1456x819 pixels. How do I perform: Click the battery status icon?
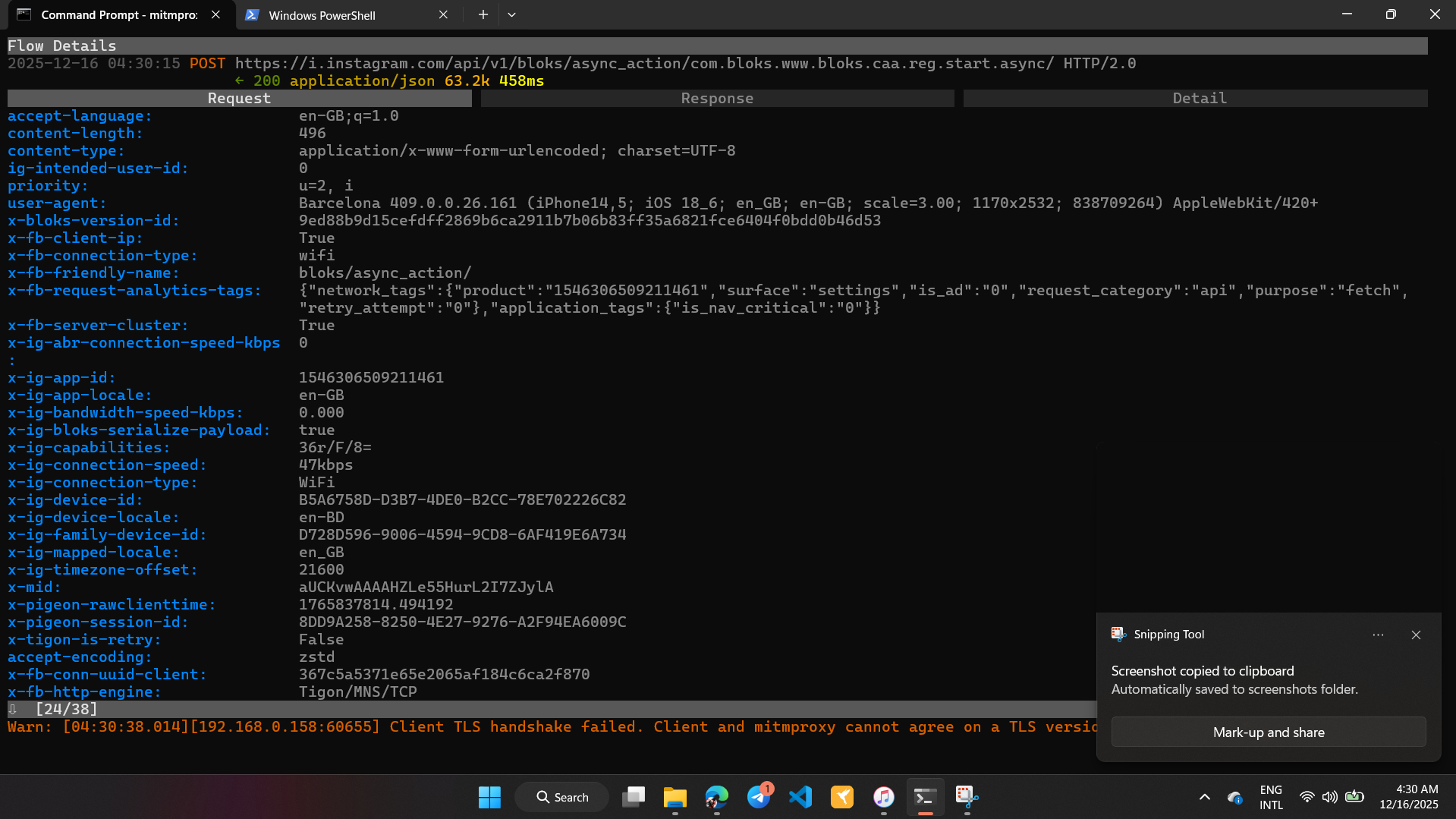(1354, 797)
